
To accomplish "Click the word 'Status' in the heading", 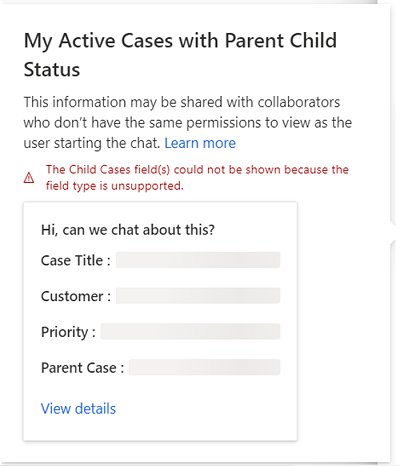I will pos(52,70).
